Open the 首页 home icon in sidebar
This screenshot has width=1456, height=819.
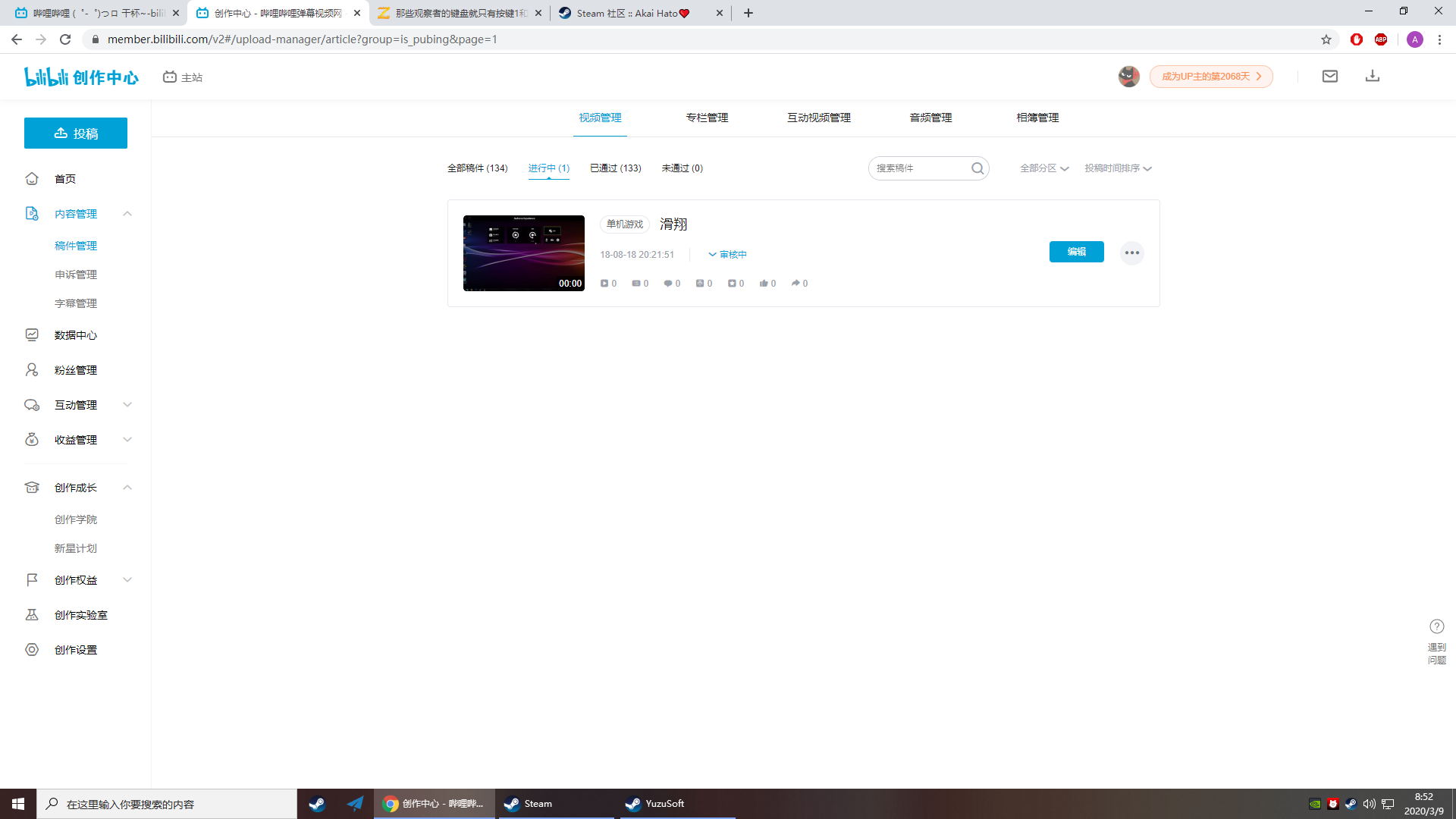pyautogui.click(x=32, y=178)
